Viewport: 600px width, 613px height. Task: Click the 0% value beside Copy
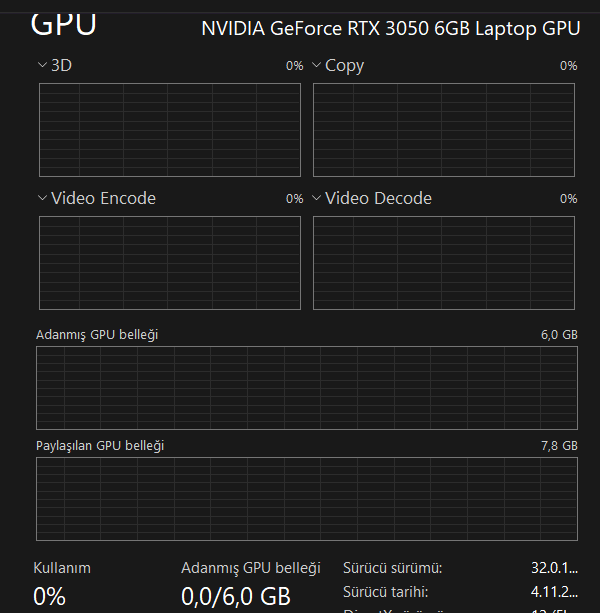click(568, 66)
